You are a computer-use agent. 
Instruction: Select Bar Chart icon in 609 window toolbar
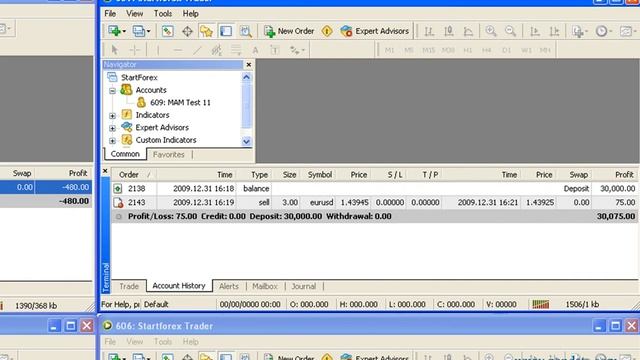pos(429,31)
